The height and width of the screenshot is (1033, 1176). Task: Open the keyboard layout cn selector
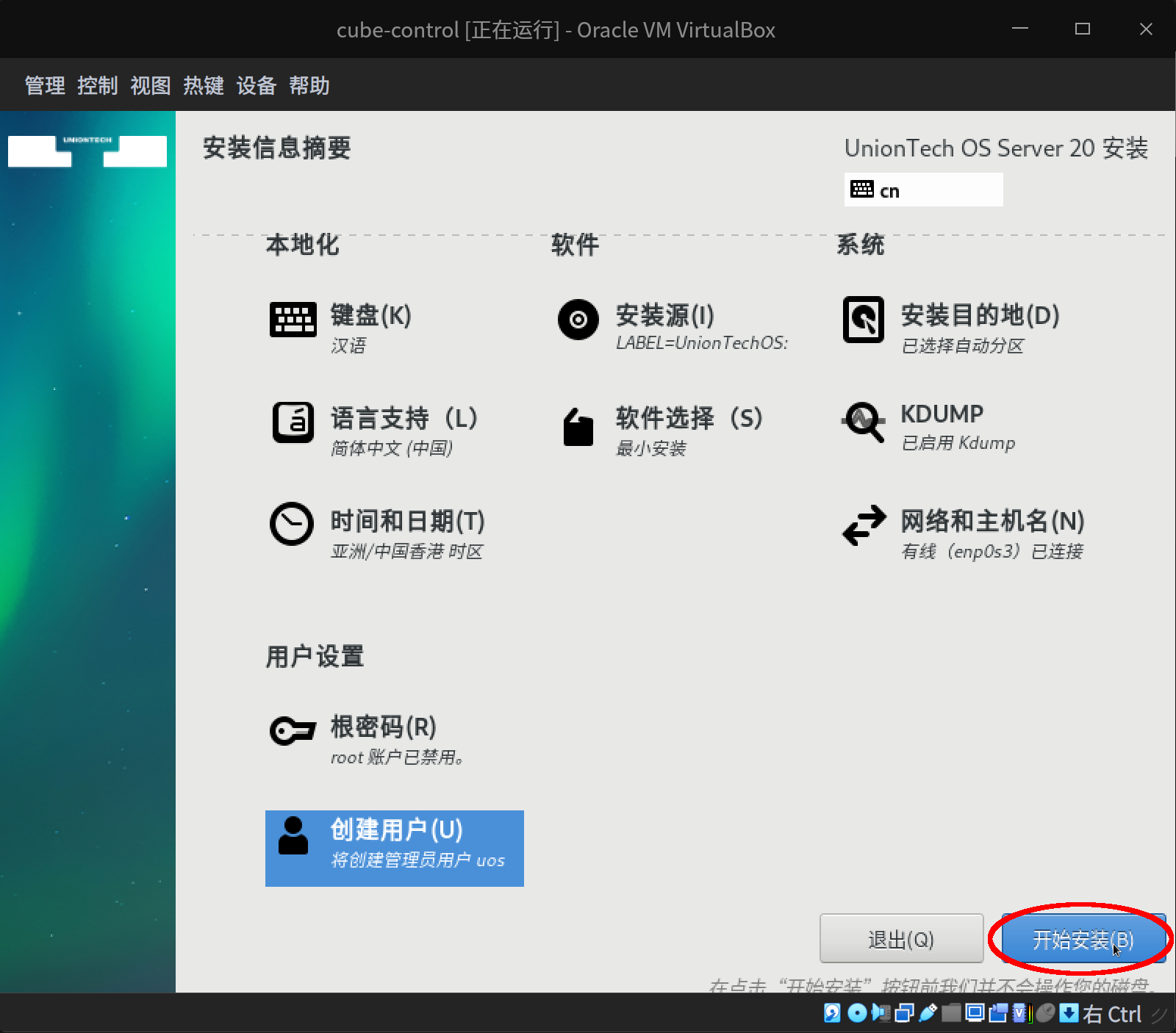click(x=923, y=190)
